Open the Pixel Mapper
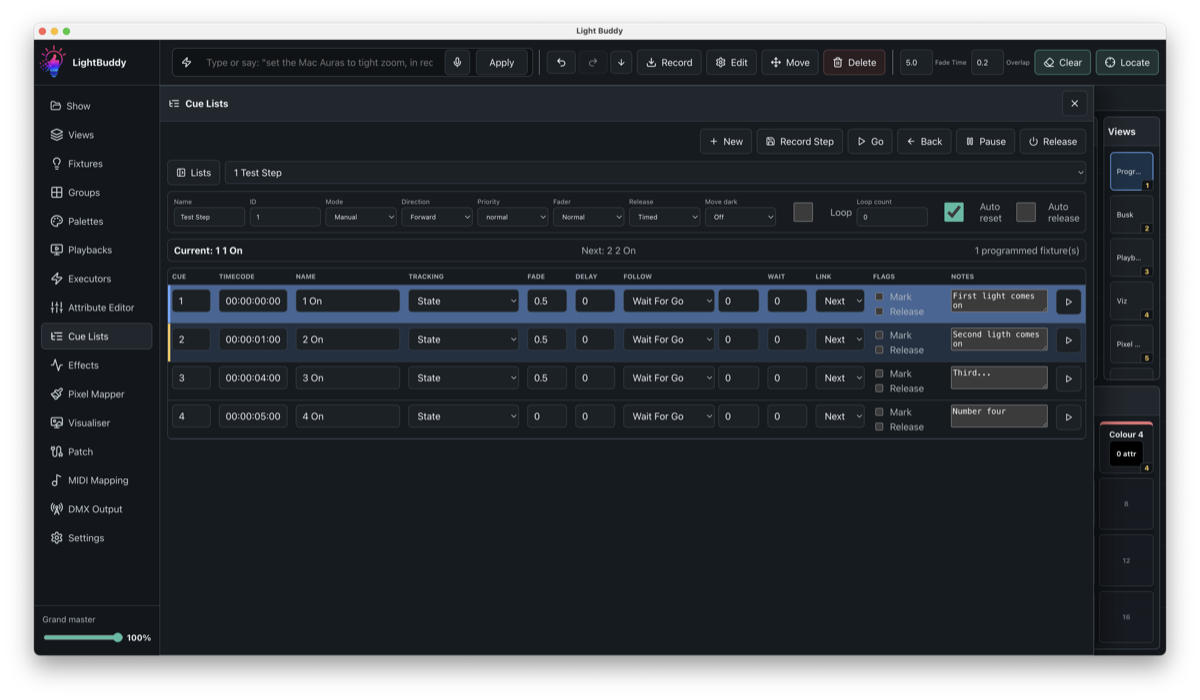 point(96,394)
